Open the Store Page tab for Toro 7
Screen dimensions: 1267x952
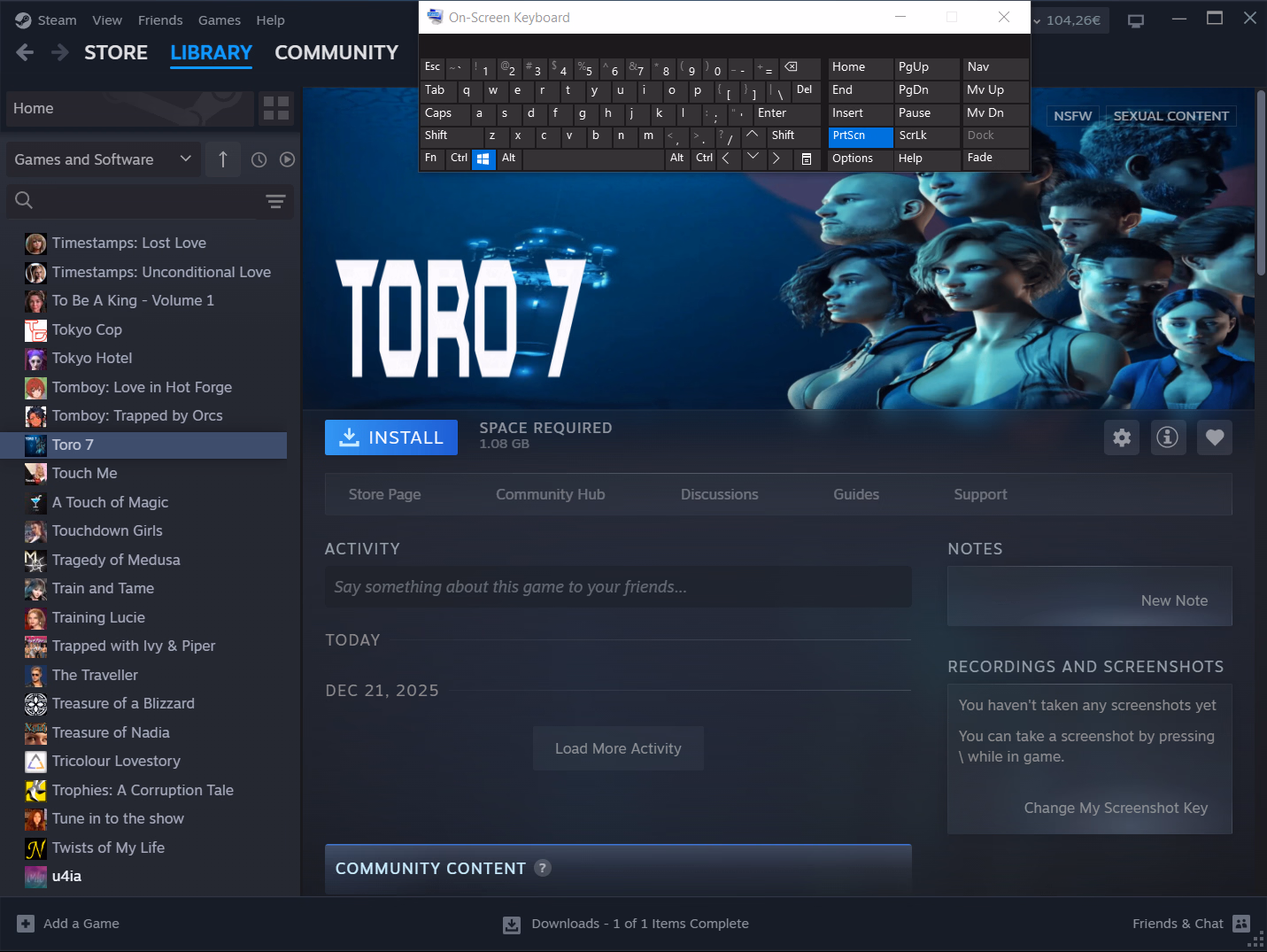point(384,494)
